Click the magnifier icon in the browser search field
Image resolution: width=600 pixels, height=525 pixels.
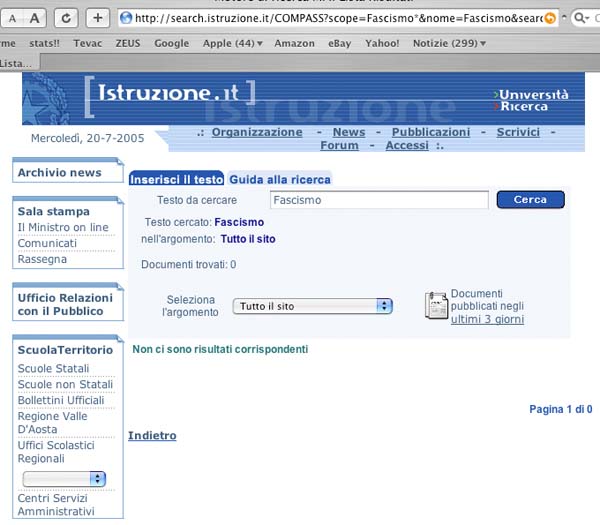(x=581, y=18)
